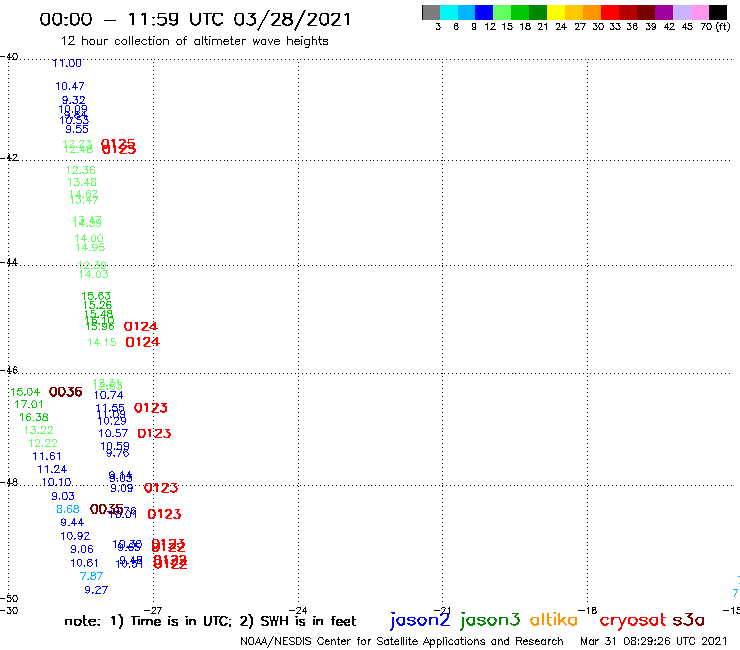Click the longitude axis label -24
The image size is (740, 650).
pos(298,610)
